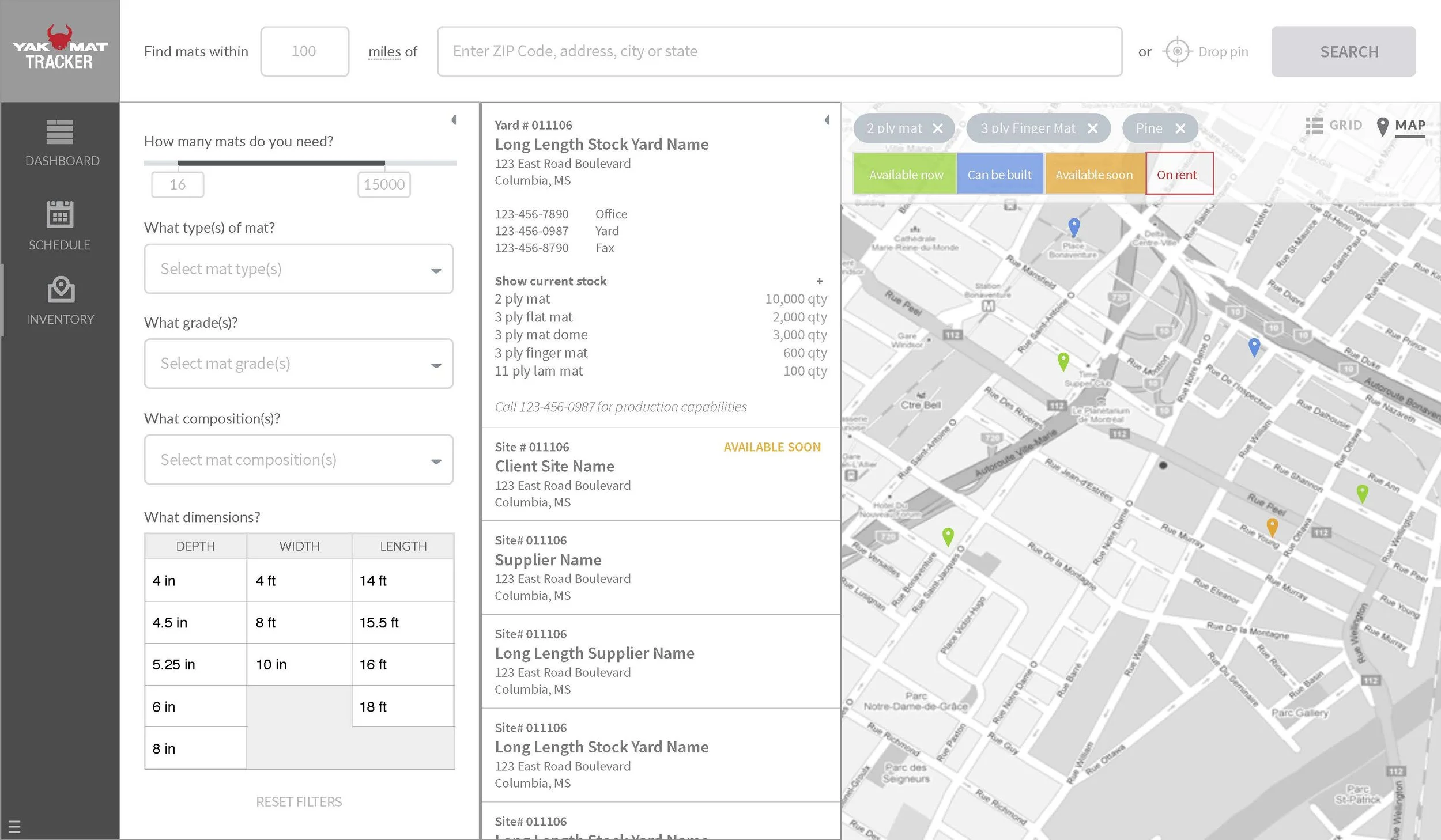Open the hamburger menu at bottom left
The height and width of the screenshot is (840, 1441).
point(14,826)
